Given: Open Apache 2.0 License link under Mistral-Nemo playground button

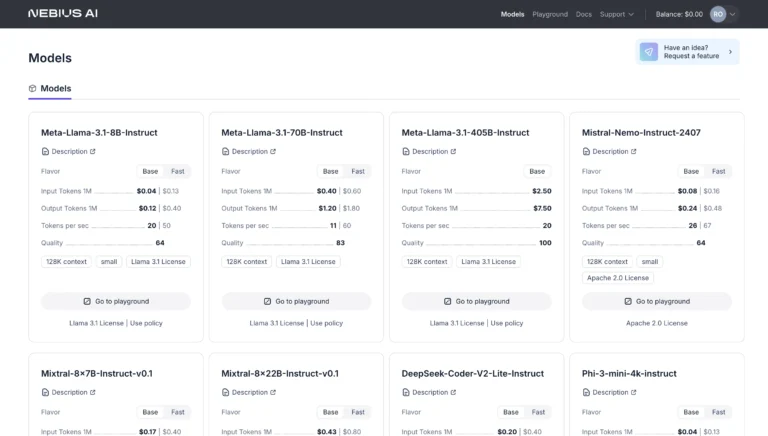Looking at the screenshot, I should (657, 323).
